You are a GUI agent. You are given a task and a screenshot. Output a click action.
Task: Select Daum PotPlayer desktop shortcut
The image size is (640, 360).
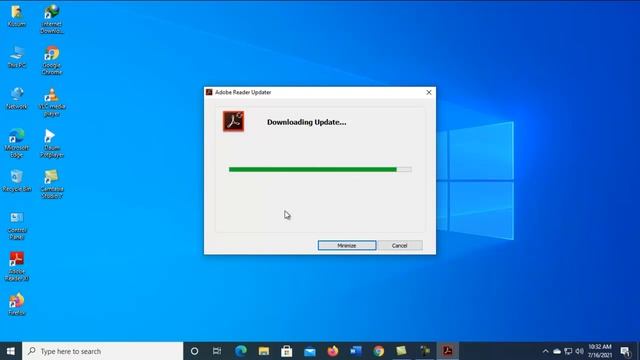(52, 143)
